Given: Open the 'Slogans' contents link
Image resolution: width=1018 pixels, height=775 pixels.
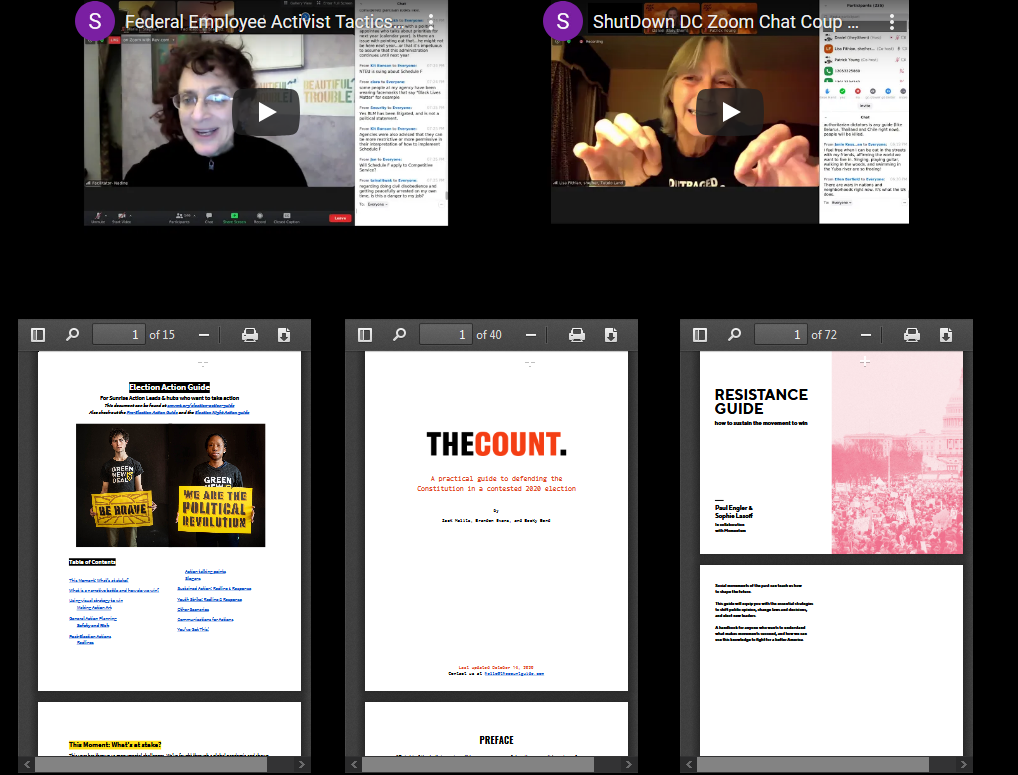Looking at the screenshot, I should click(193, 578).
